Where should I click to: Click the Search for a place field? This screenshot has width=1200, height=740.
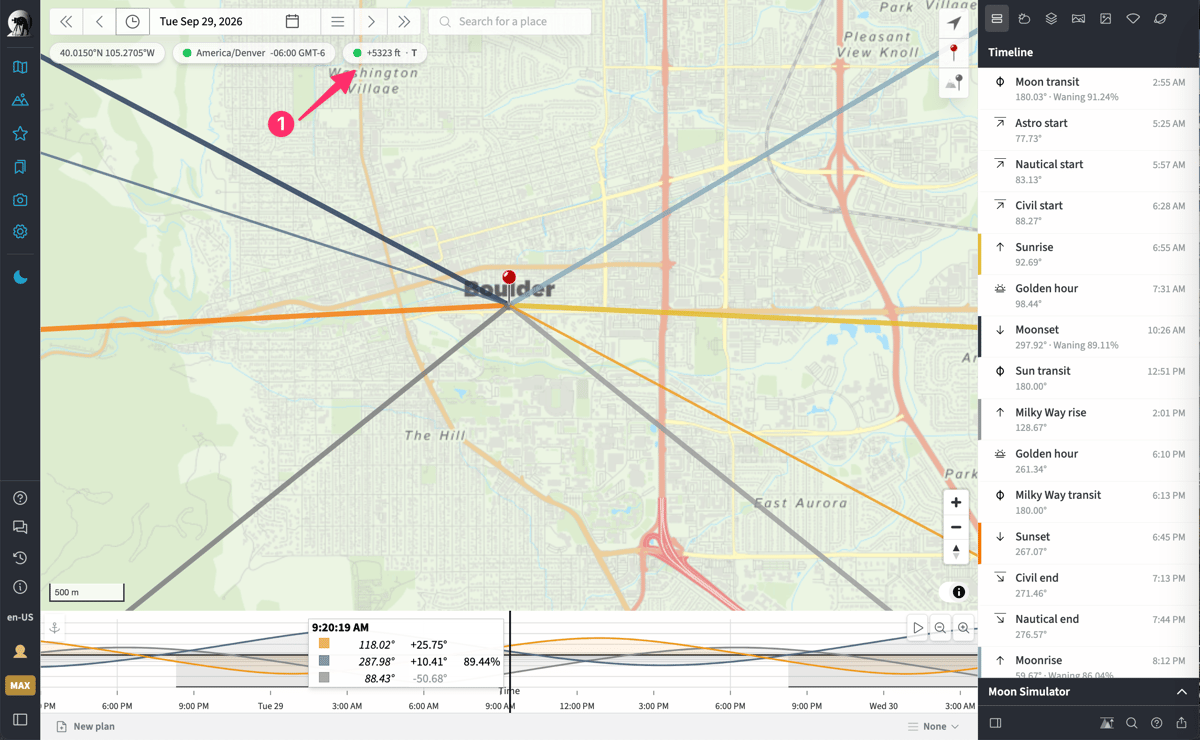pos(510,21)
